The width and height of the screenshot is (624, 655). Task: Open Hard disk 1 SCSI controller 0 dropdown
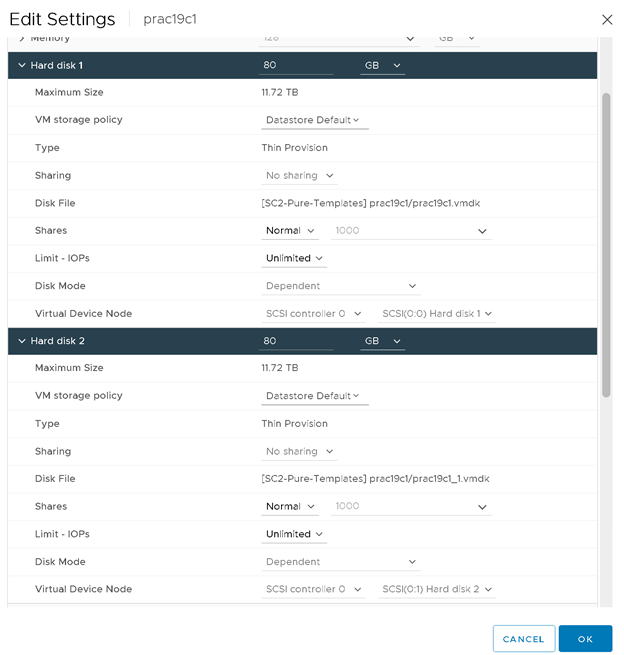point(314,314)
